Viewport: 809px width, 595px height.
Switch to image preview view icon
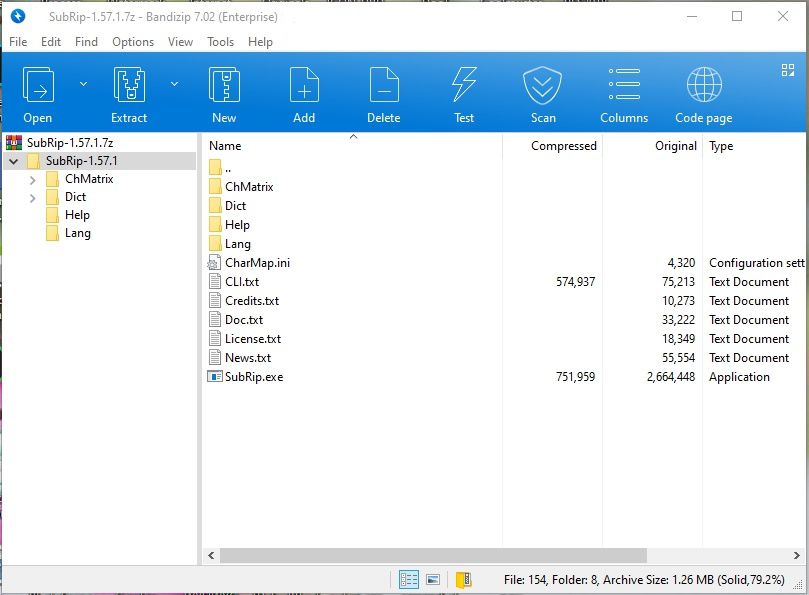[433, 580]
